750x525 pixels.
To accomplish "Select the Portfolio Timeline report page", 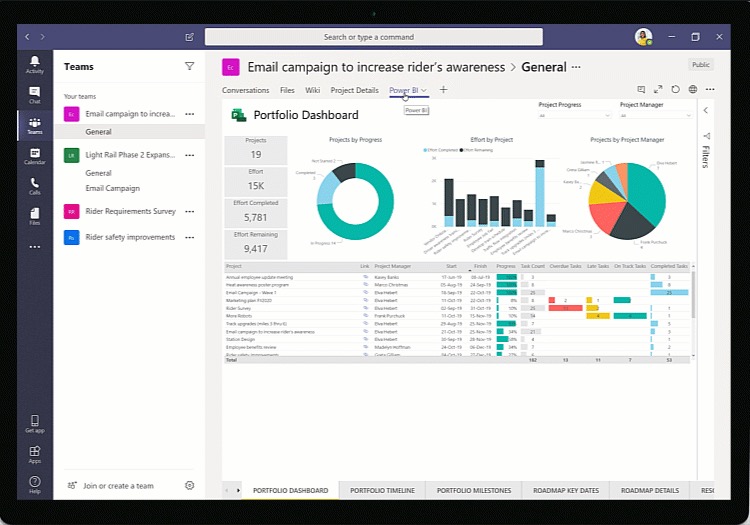I will point(382,491).
